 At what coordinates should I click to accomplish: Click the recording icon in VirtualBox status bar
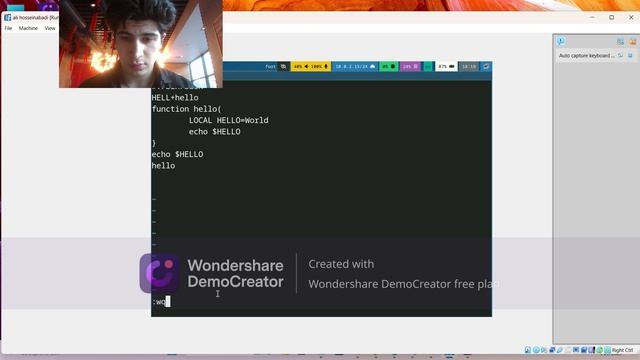click(x=584, y=350)
